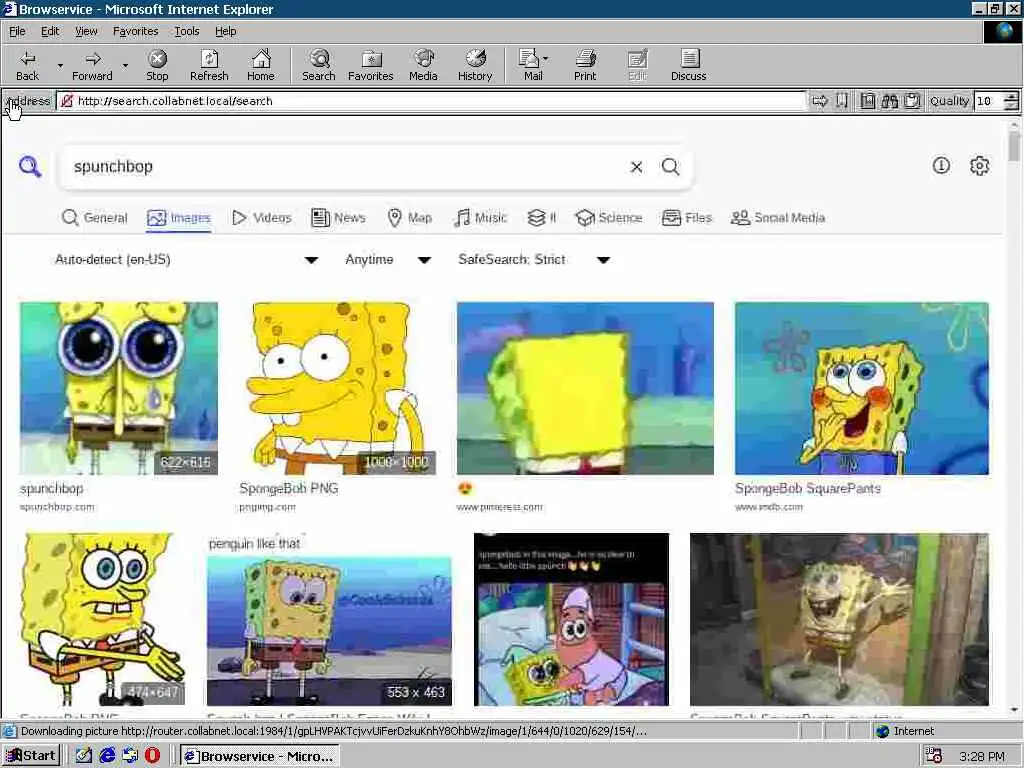The image size is (1024, 768).
Task: Click the Quality value field
Action: pos(989,101)
